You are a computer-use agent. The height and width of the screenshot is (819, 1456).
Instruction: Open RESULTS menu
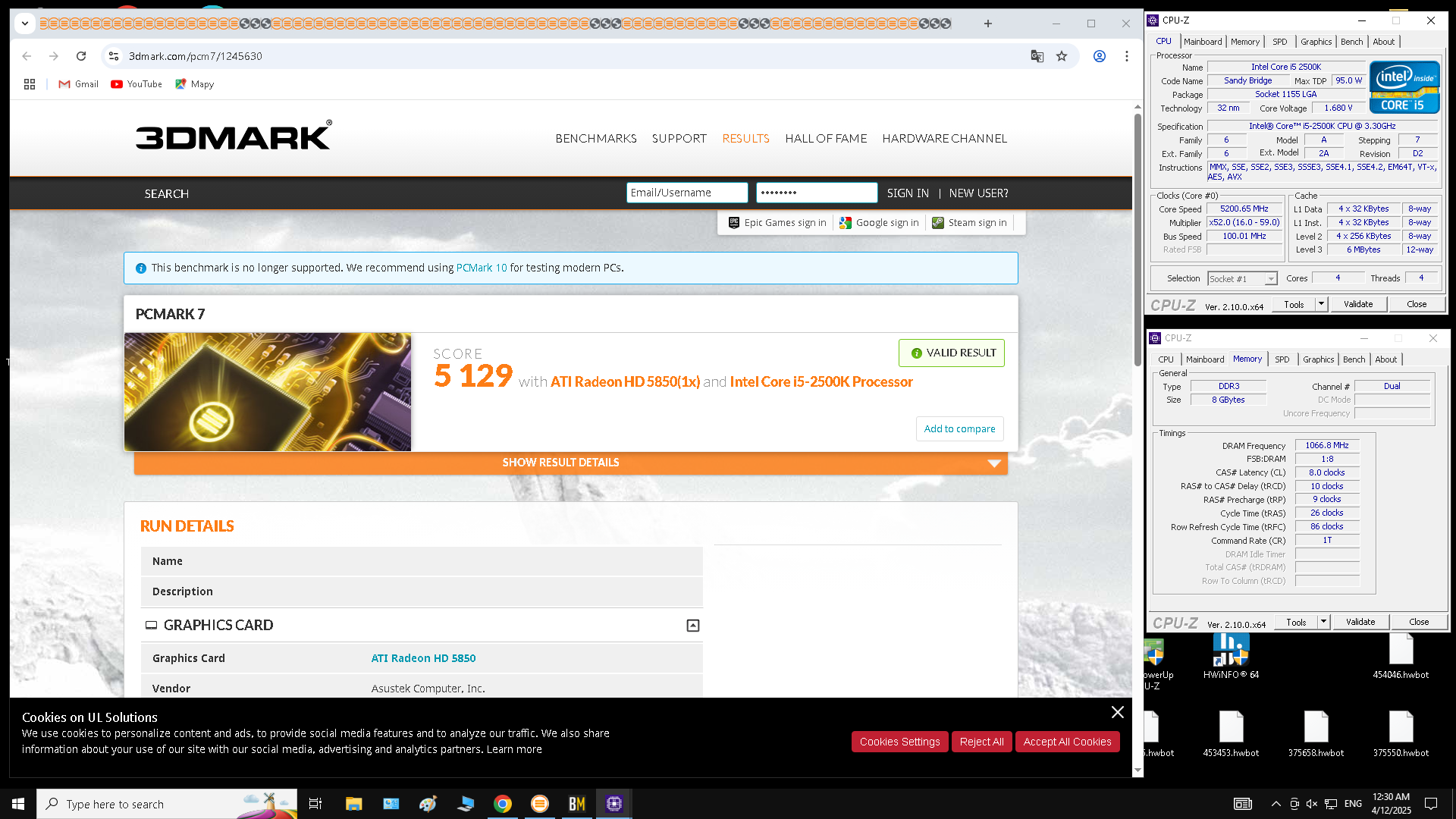point(746,139)
